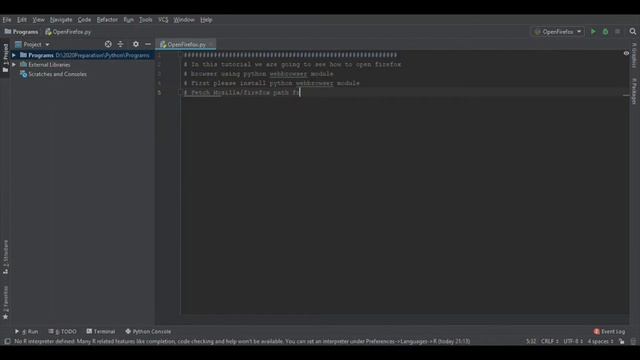
Task: Open the Event Log
Action: click(609, 331)
